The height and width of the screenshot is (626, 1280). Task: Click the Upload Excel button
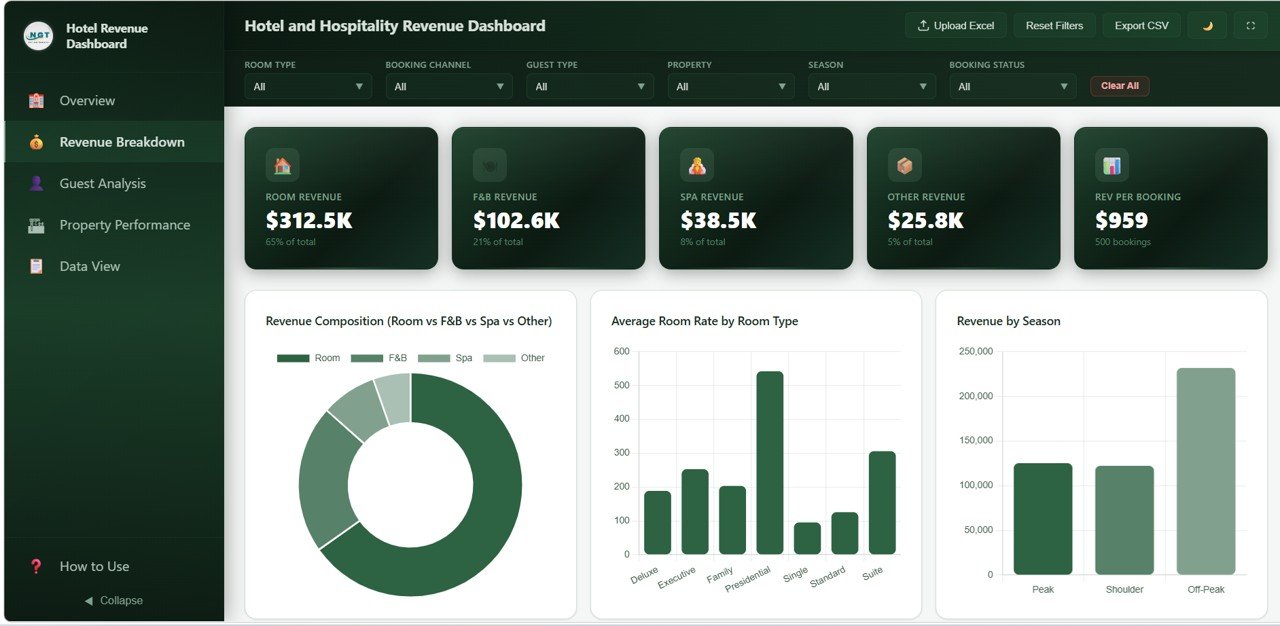point(955,25)
